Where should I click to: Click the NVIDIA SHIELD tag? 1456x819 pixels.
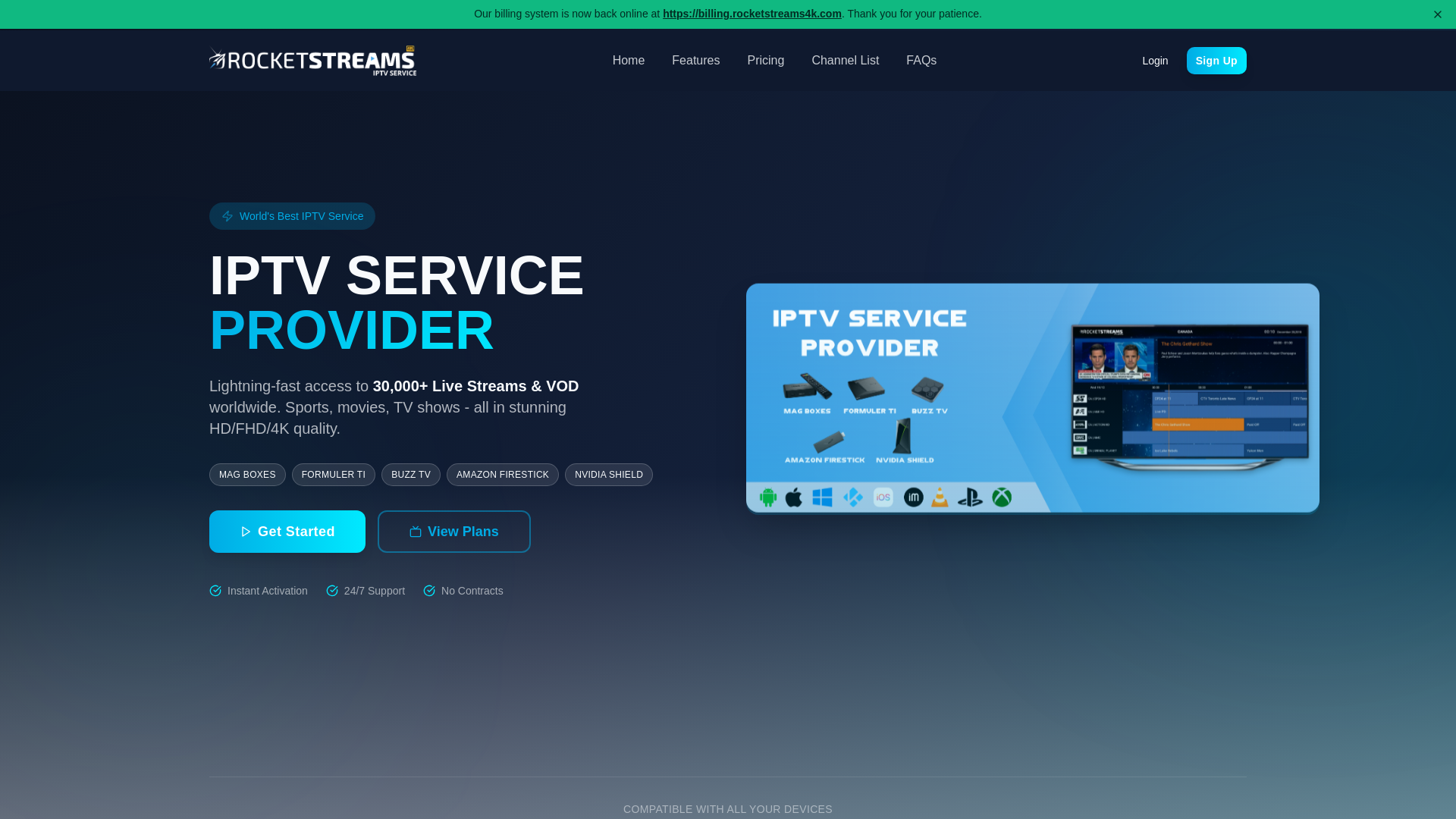[608, 475]
